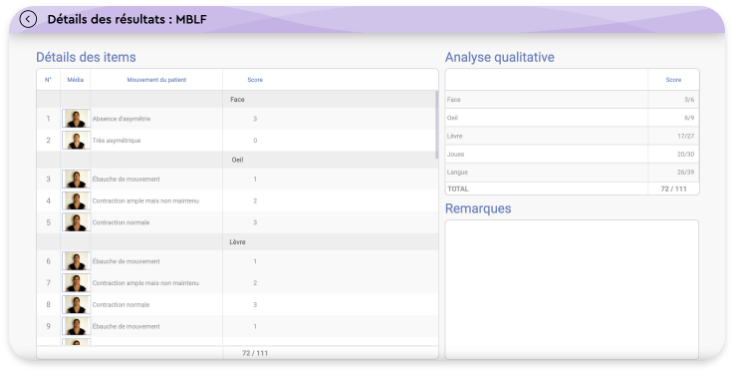734x373 pixels.
Task: Click 72 / 111 in Analyse qualitative total
Action: coord(674,189)
